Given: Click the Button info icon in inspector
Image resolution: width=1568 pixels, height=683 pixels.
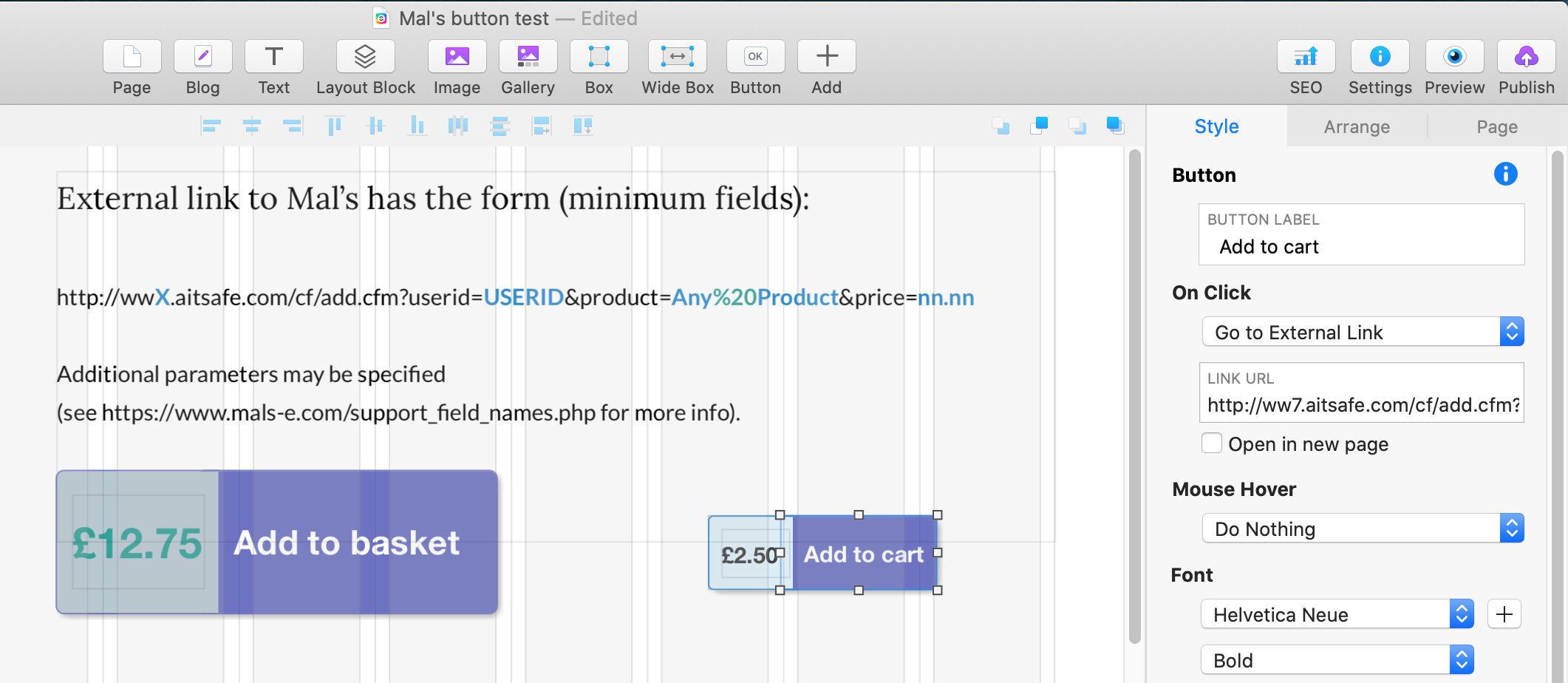Looking at the screenshot, I should click(1505, 174).
